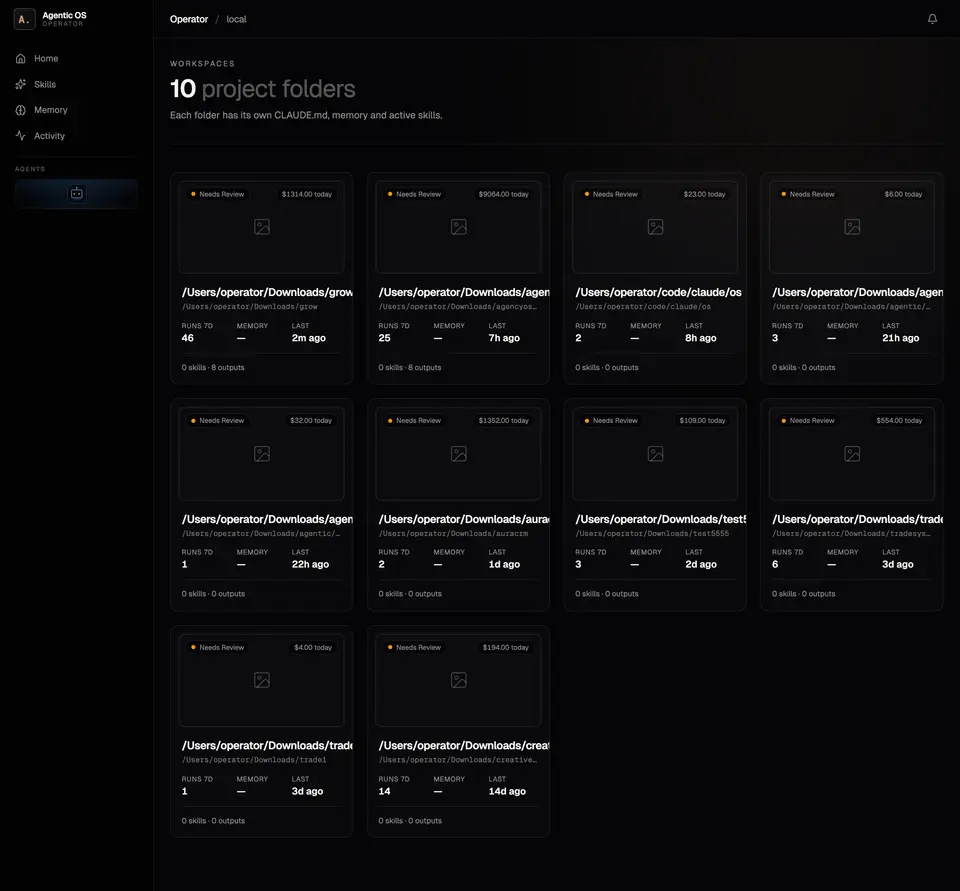Click the Home icon in sidebar
This screenshot has width=960, height=891.
coord(21,59)
